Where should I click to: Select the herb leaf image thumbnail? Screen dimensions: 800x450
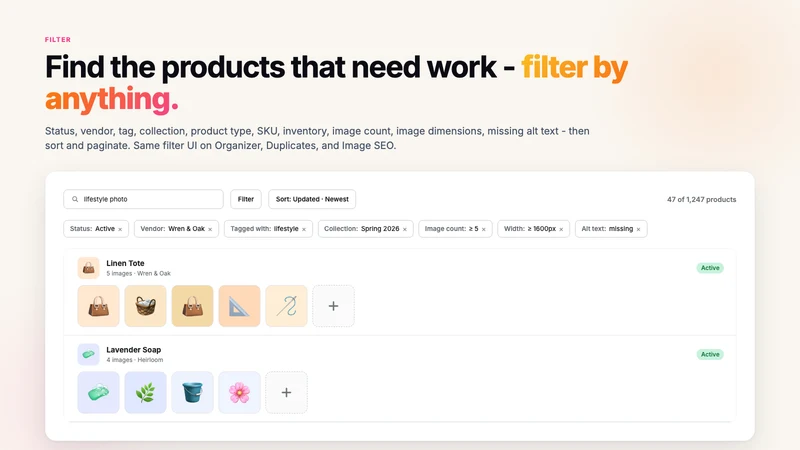[x=145, y=392]
